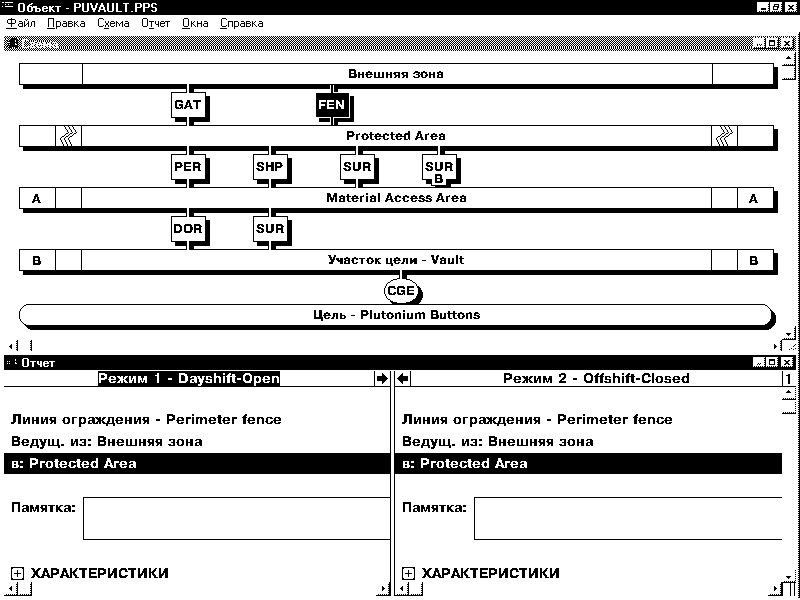The height and width of the screenshot is (600, 800).
Task: Click the SUR element below Material Access Area
Action: [269, 229]
